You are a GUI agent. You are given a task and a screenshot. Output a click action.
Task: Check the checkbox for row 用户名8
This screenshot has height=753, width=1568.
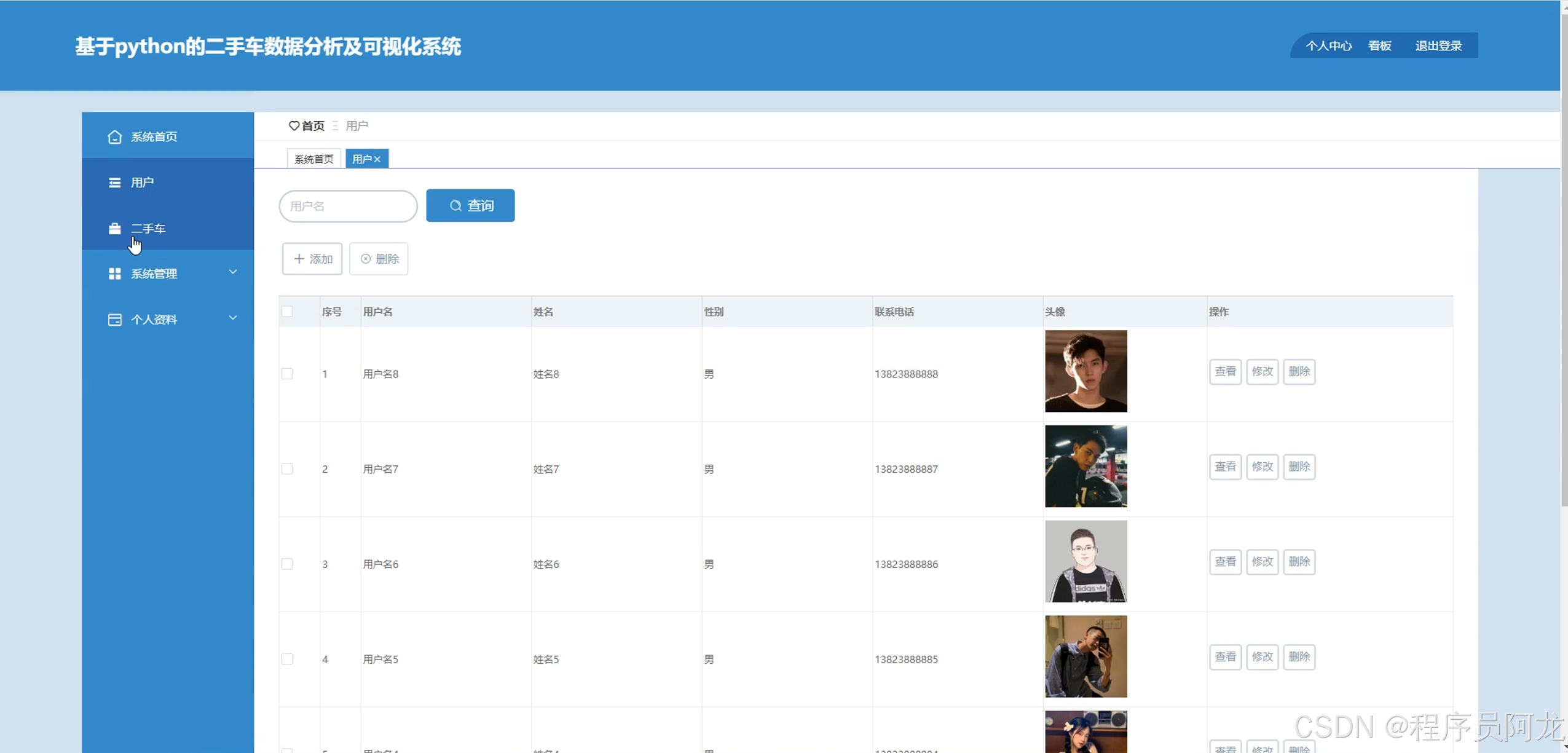point(287,374)
